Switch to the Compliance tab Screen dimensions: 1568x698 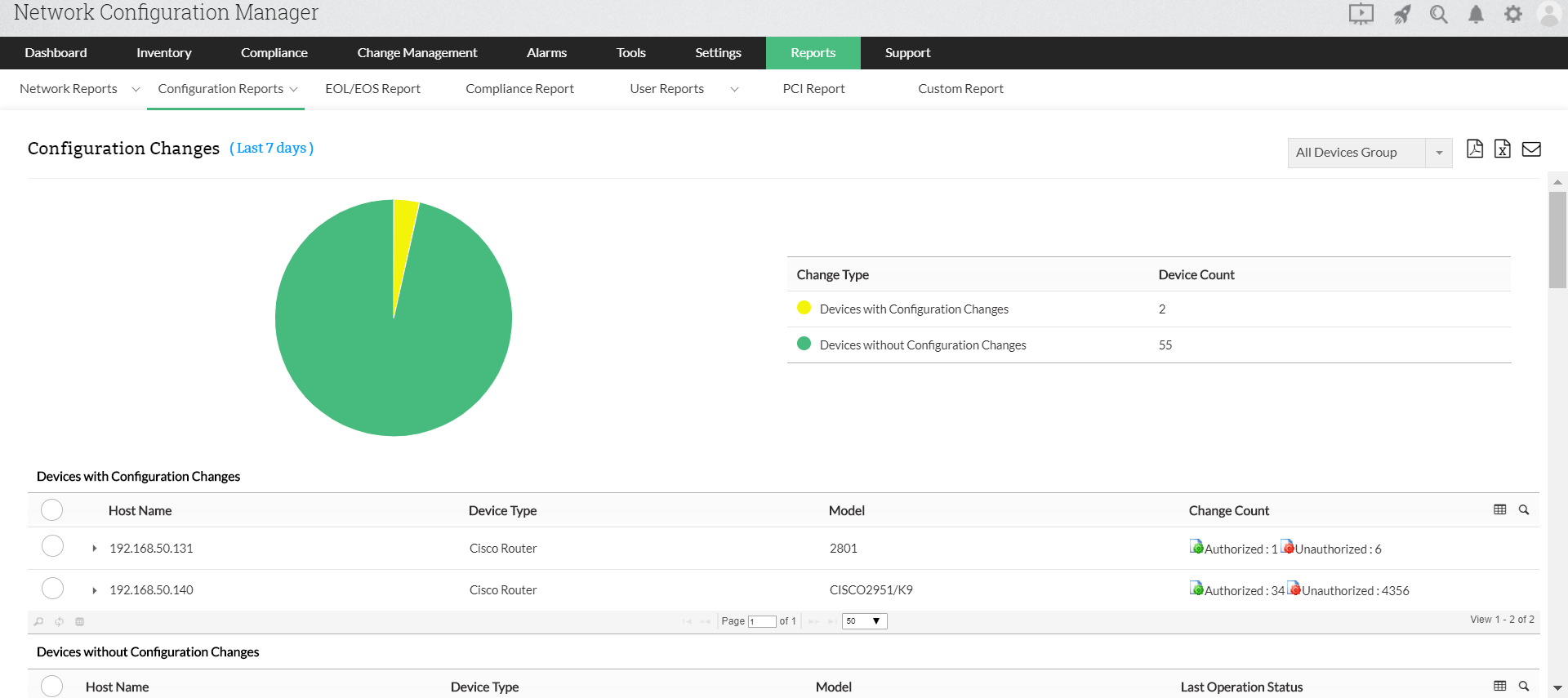274,53
